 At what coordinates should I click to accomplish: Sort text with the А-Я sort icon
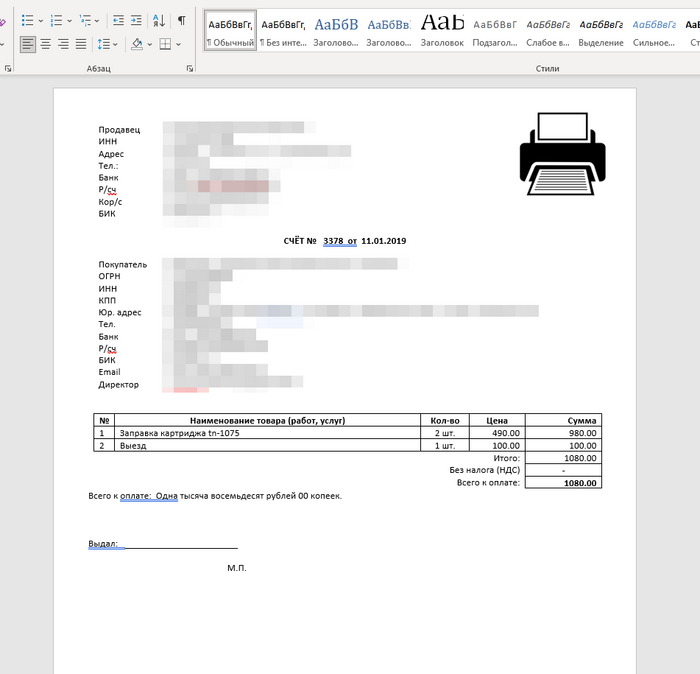pyautogui.click(x=159, y=20)
